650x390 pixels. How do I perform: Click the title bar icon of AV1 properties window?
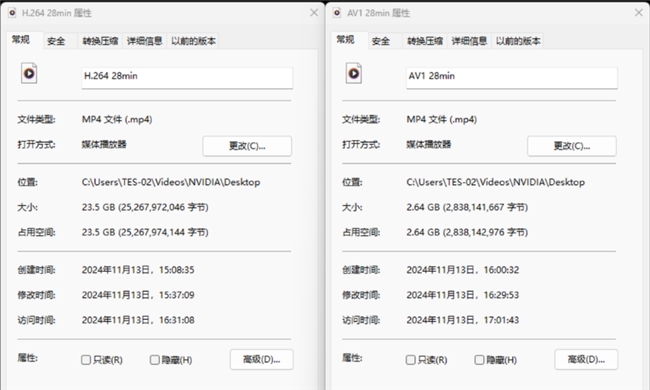(x=337, y=13)
